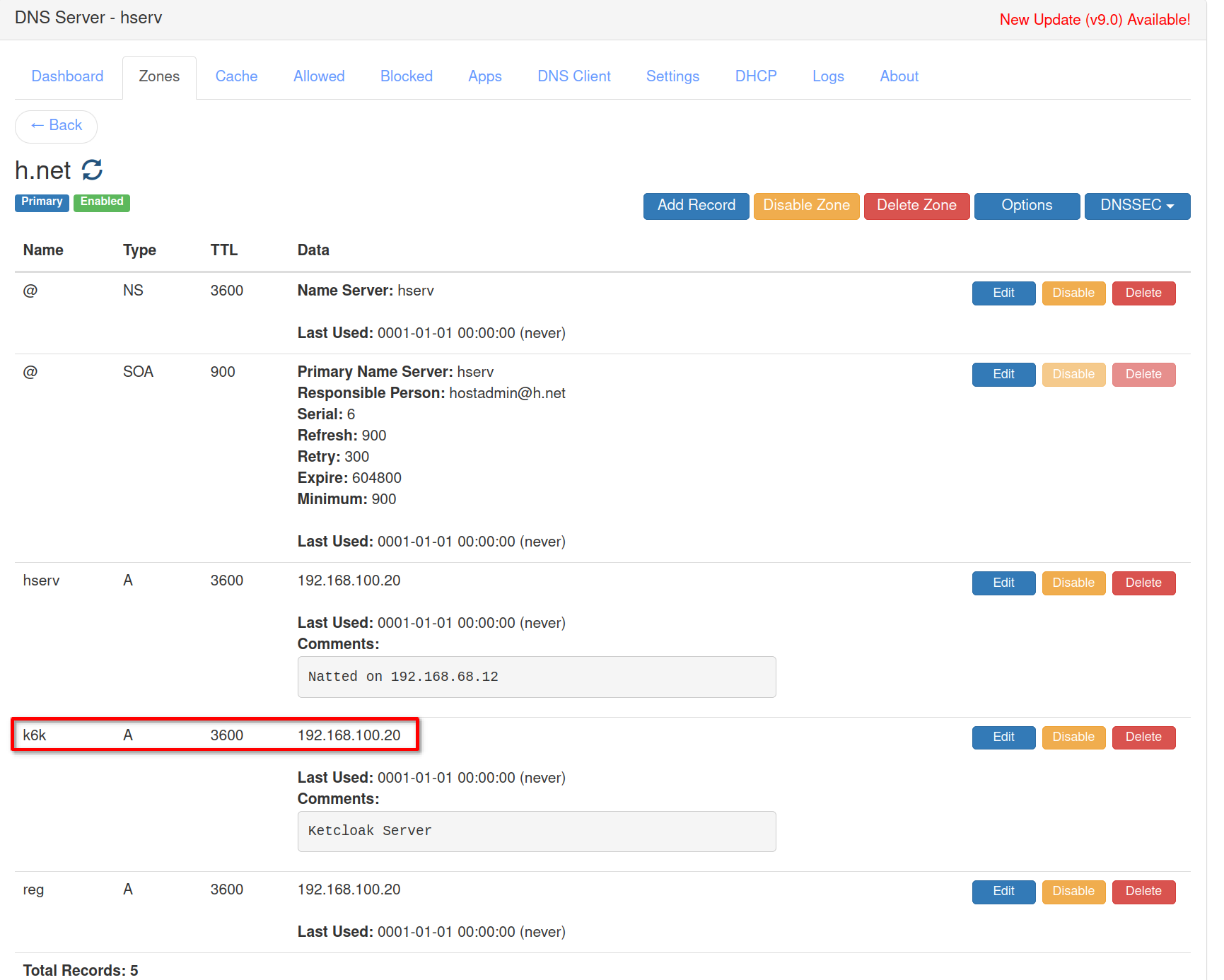
Task: Switch to the Logs tab
Action: coord(827,76)
